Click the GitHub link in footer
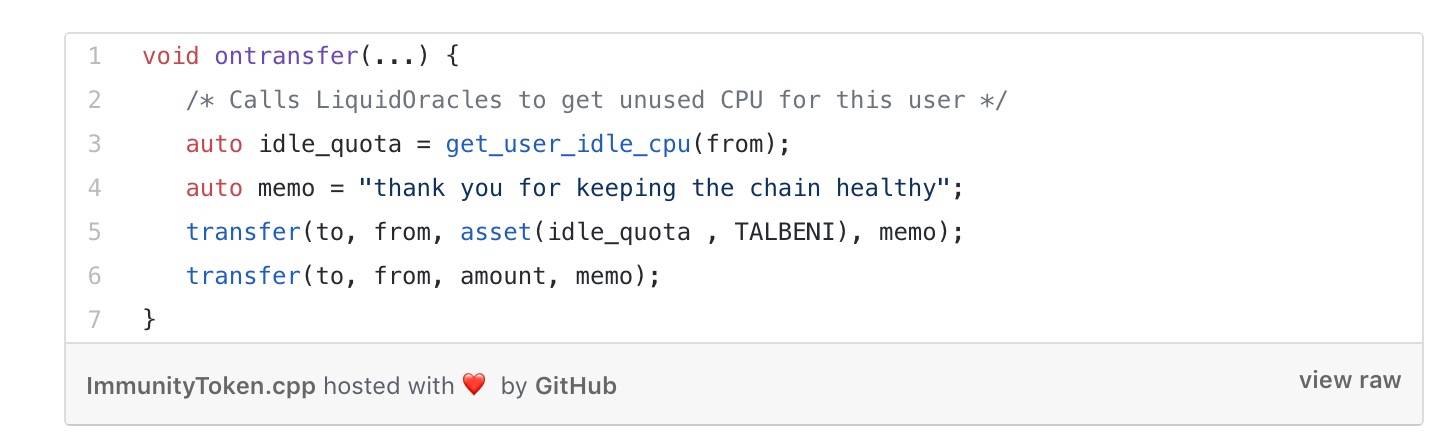Image resolution: width=1454 pixels, height=438 pixels. (x=575, y=385)
